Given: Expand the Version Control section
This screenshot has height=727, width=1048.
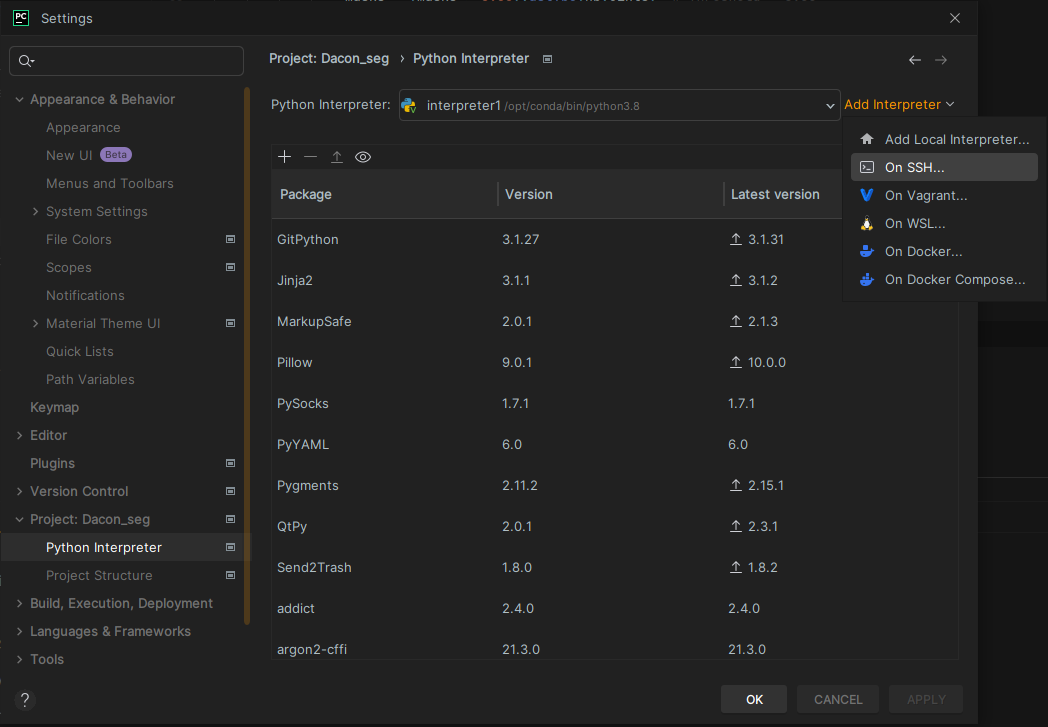Looking at the screenshot, I should 19,491.
